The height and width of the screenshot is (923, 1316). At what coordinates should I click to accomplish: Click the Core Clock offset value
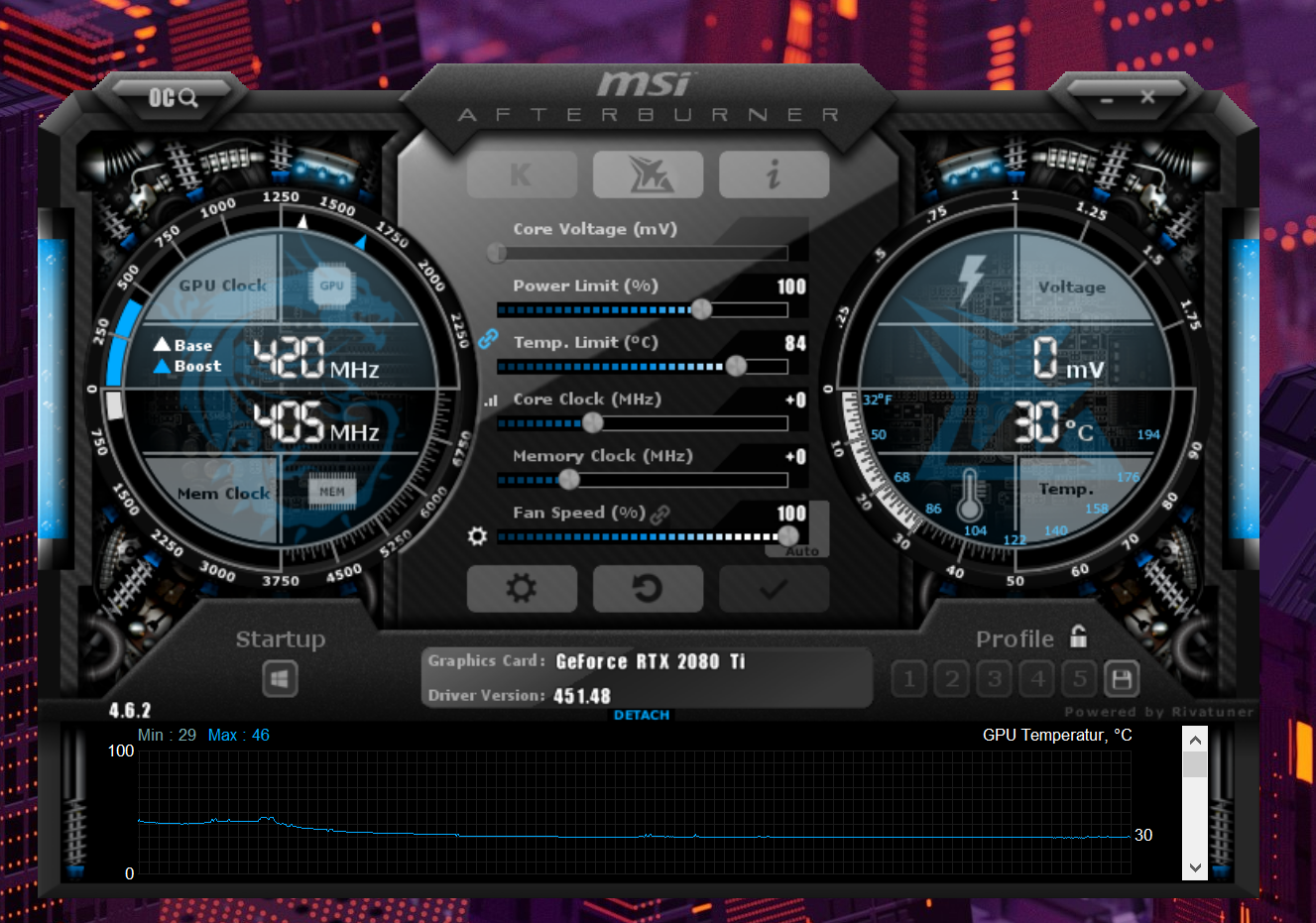click(x=795, y=400)
